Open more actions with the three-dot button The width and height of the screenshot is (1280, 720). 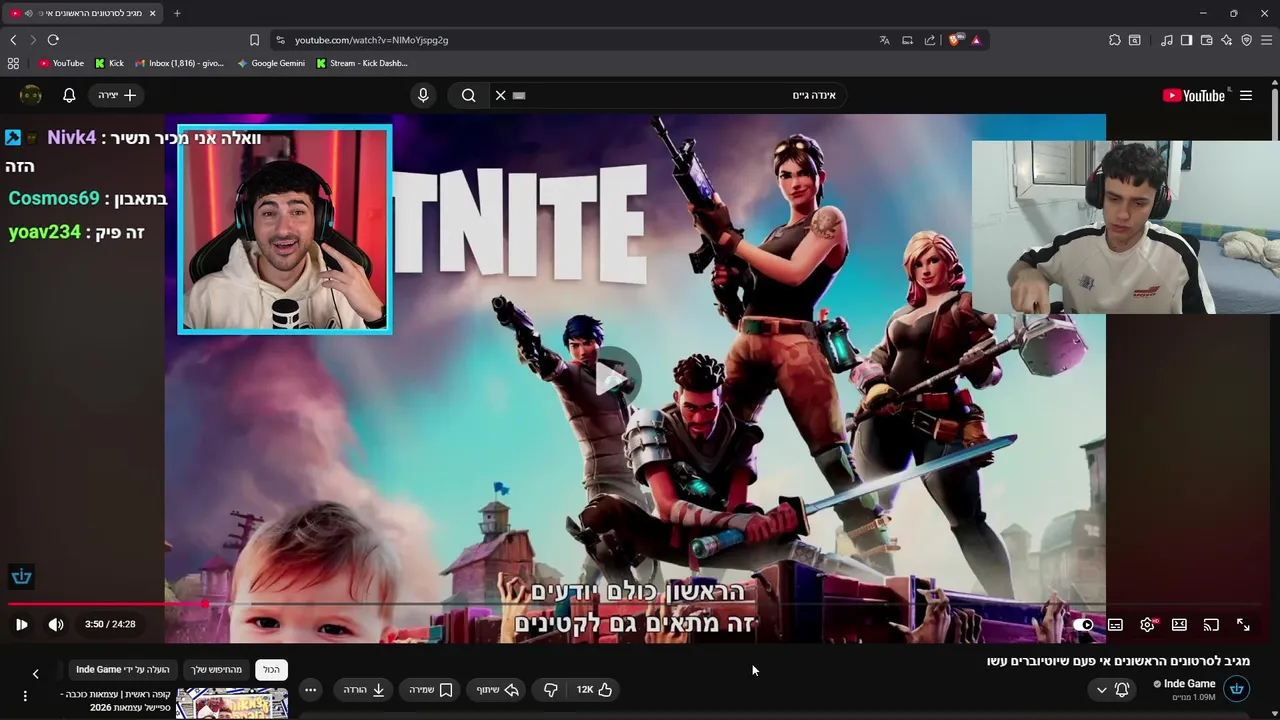pyautogui.click(x=310, y=690)
